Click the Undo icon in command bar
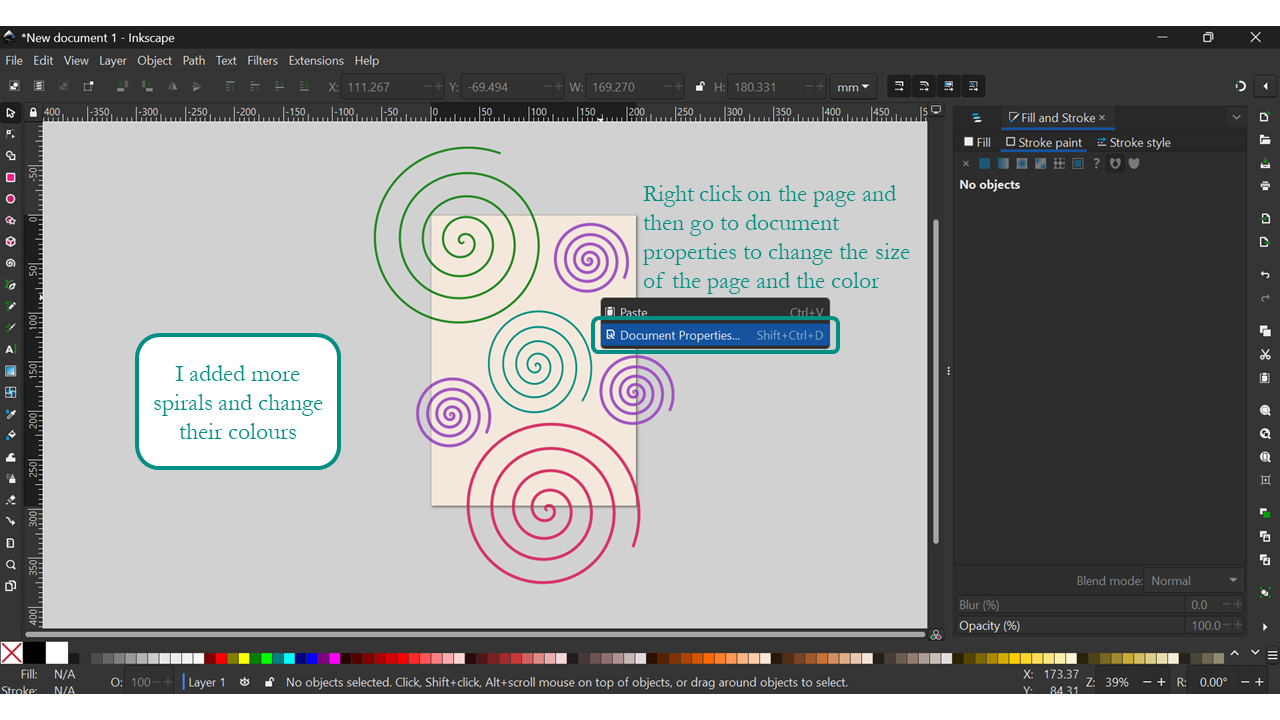Screen dimensions: 1280x720 coord(1265,274)
